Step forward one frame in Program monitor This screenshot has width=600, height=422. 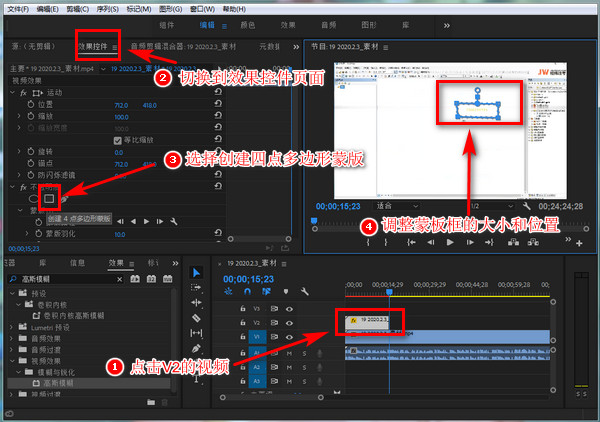[x=470, y=242]
